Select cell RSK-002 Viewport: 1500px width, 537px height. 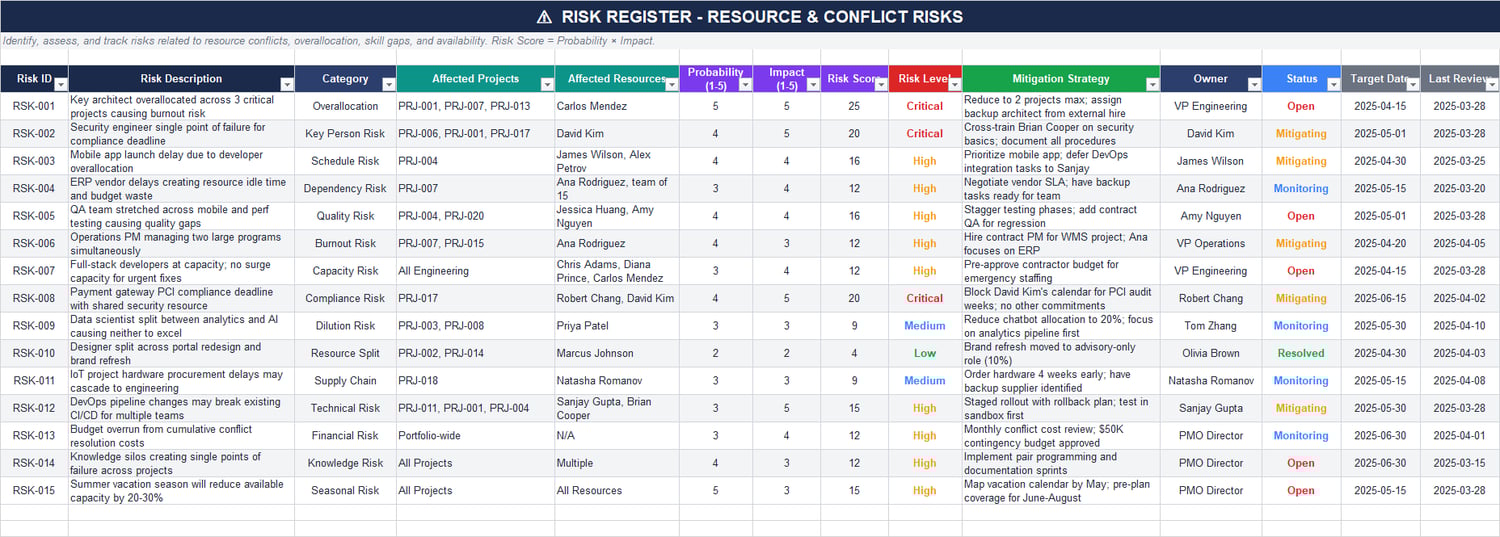click(x=34, y=134)
